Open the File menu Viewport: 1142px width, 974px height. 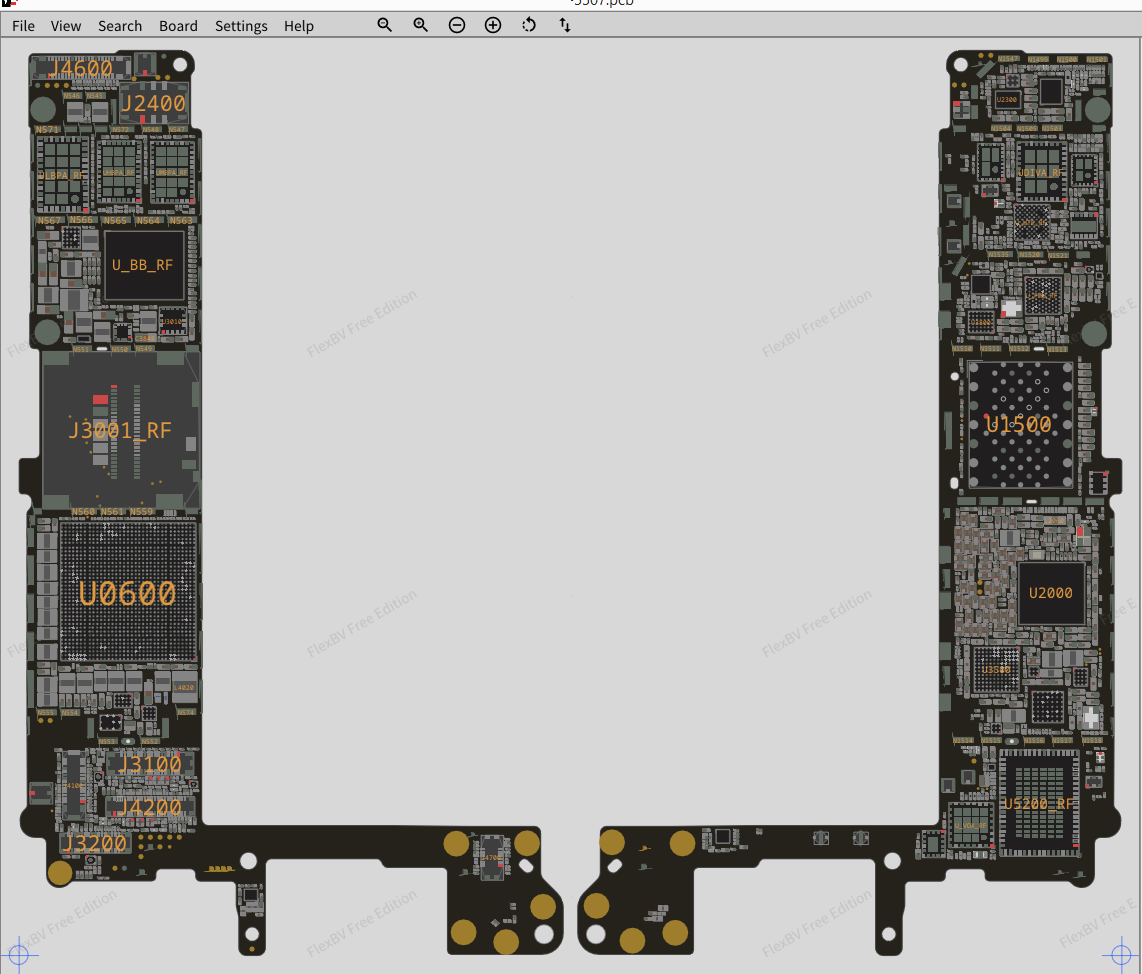23,26
